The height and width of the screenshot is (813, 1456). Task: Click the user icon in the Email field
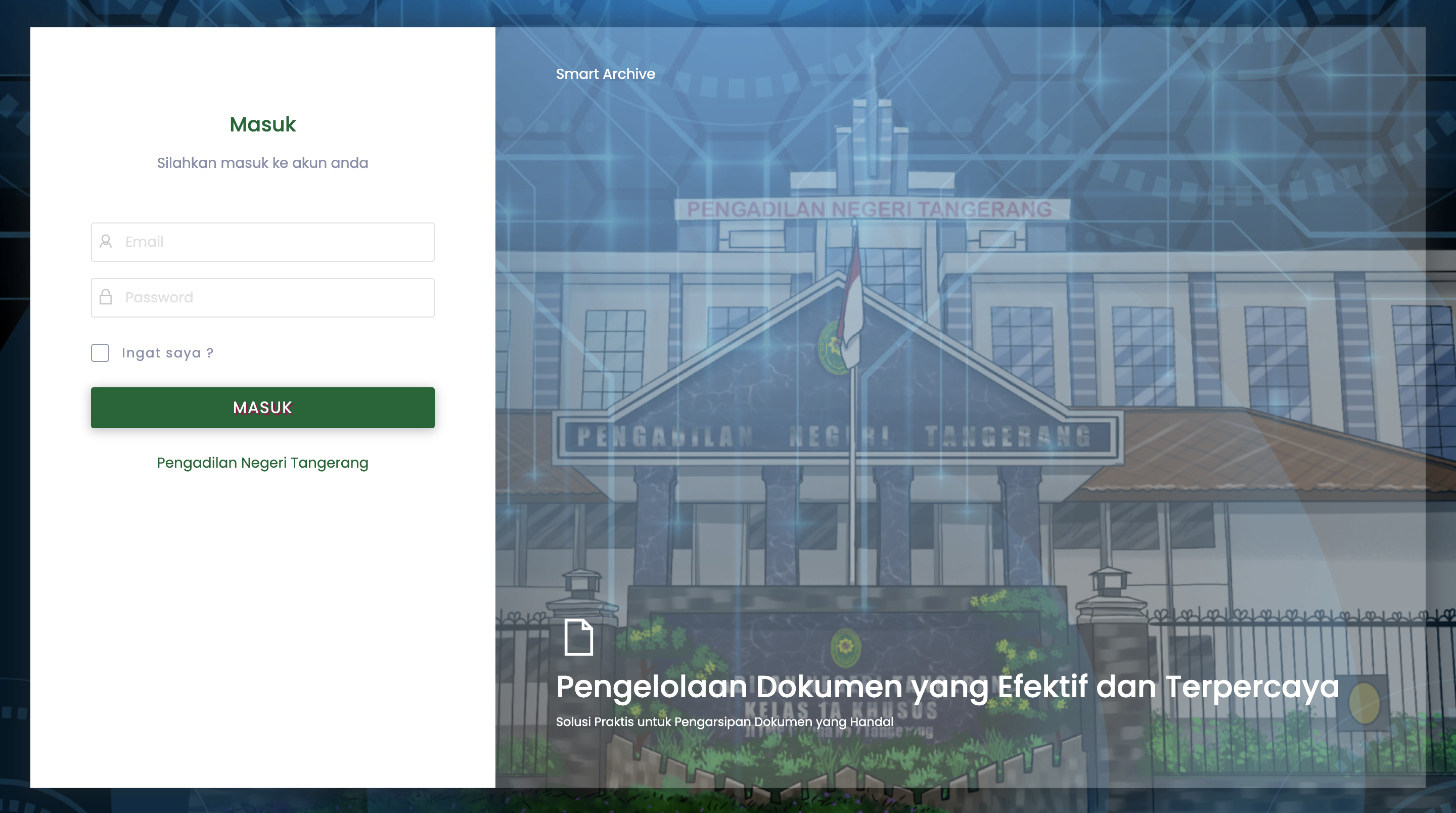(106, 241)
